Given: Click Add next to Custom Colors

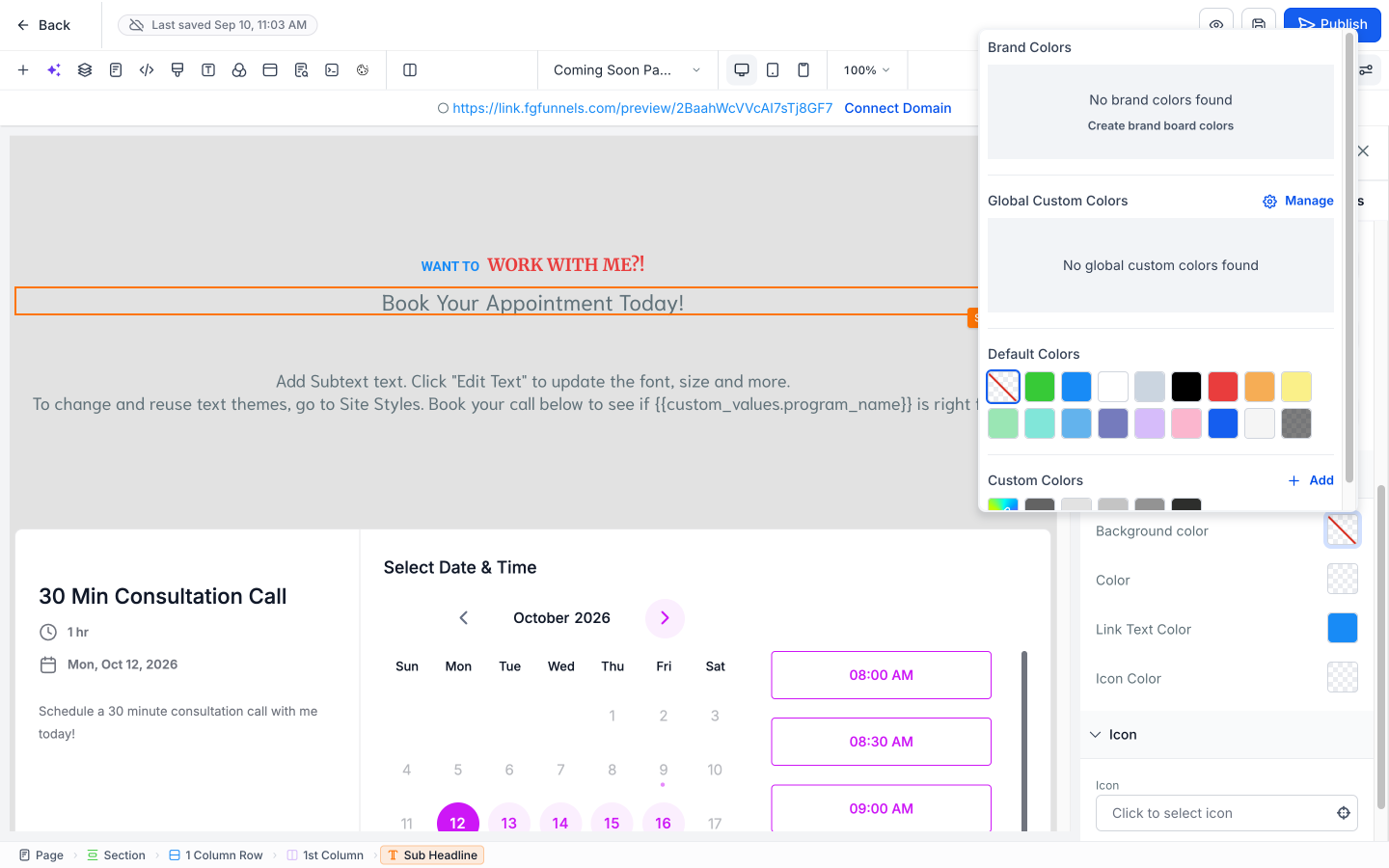Looking at the screenshot, I should click(x=1311, y=480).
